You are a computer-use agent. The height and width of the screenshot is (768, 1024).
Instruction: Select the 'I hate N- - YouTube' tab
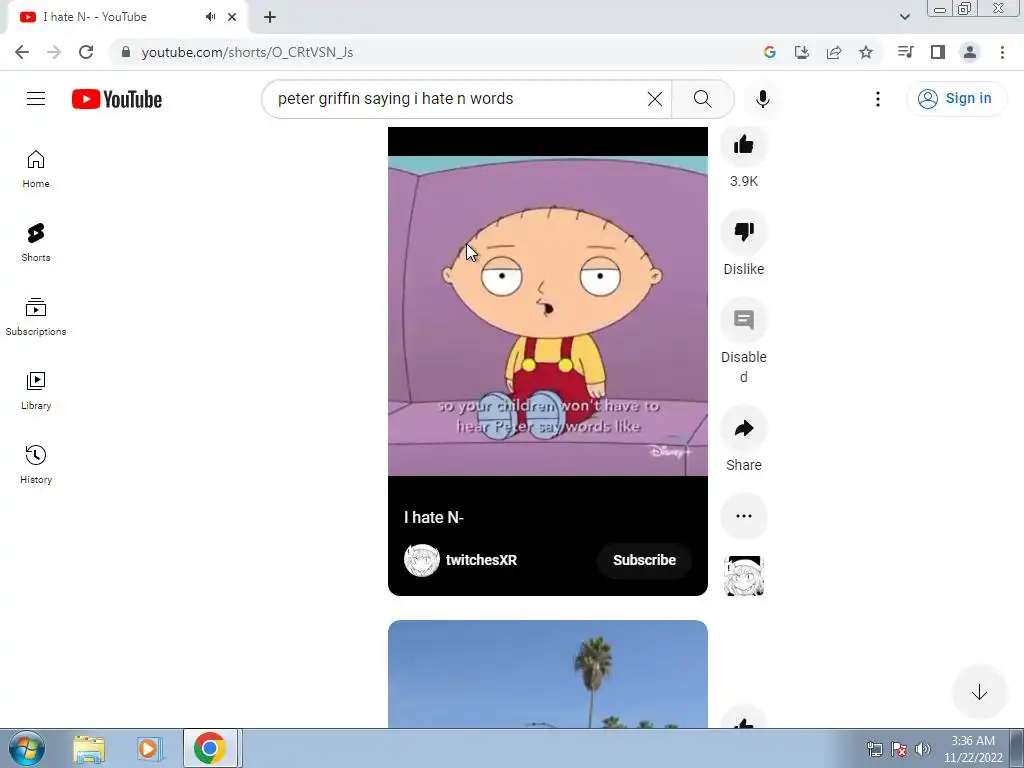127,17
